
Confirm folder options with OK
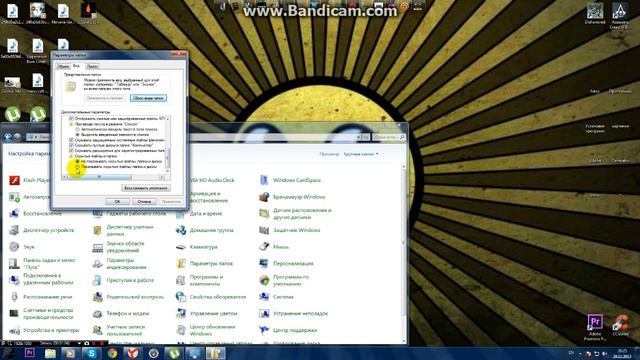117,202
